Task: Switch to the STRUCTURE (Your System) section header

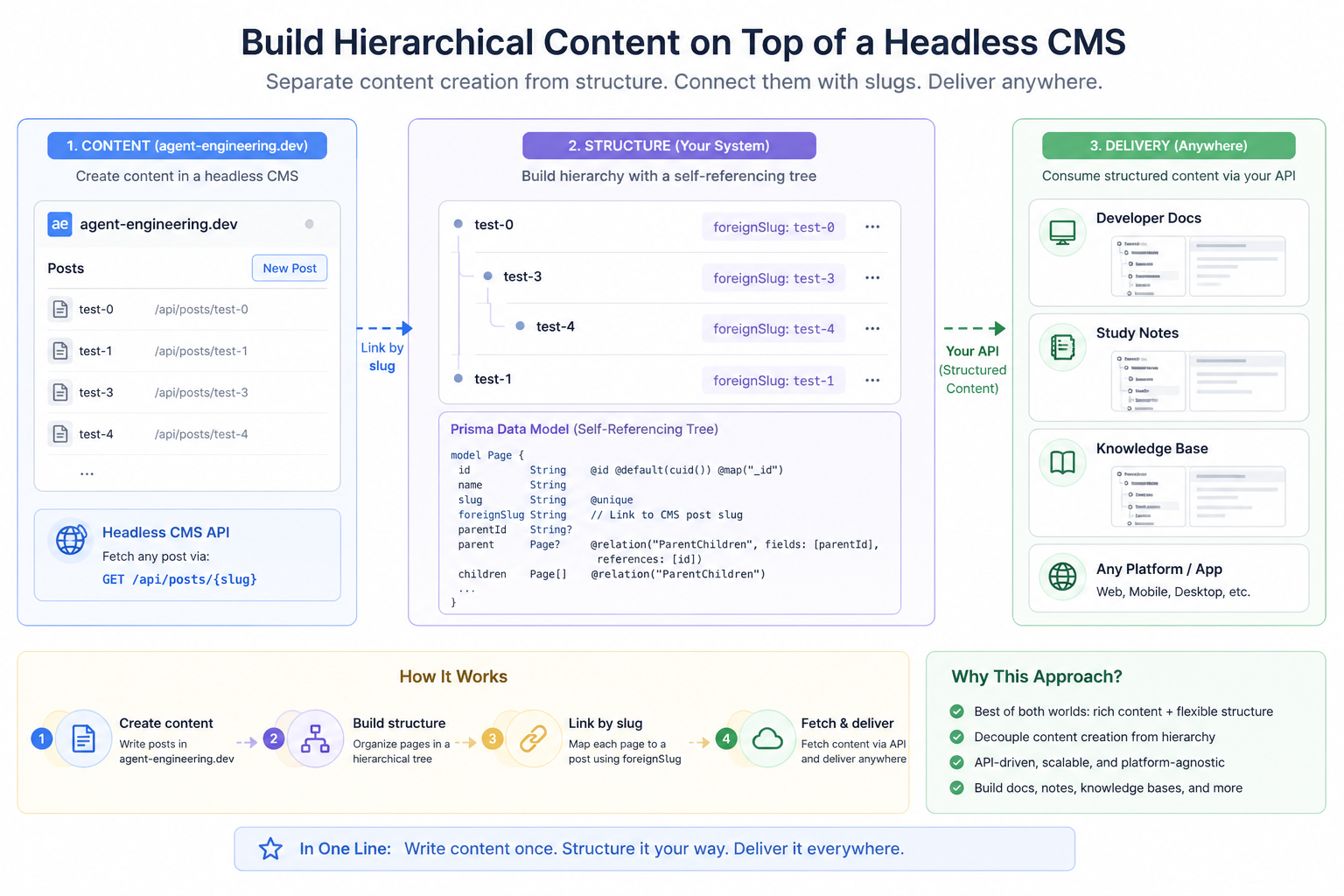Action: click(x=668, y=145)
